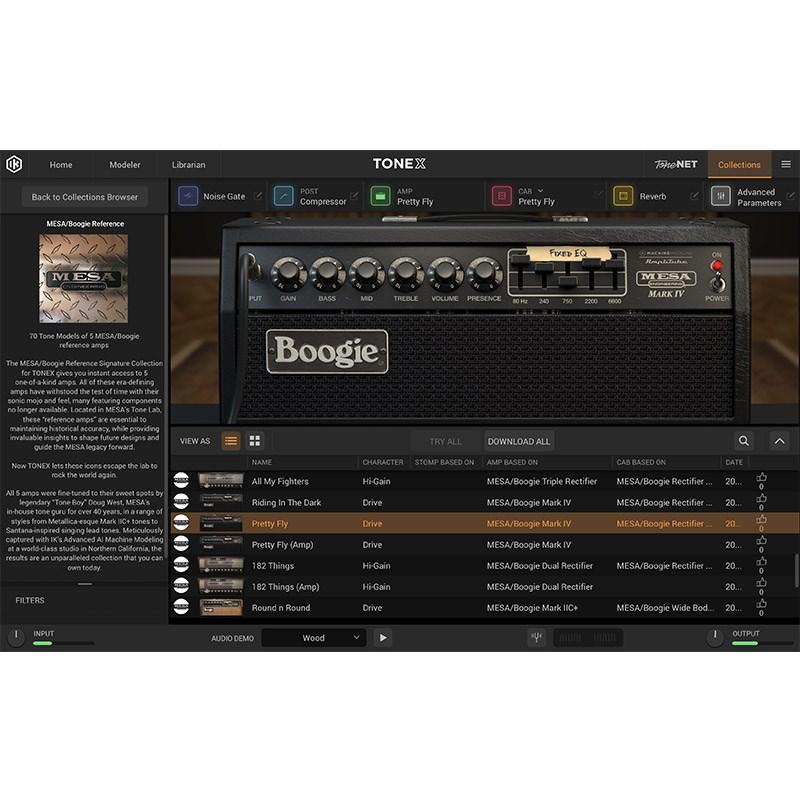Open the Reverb effect block
This screenshot has width=800, height=800.
click(x=652, y=196)
